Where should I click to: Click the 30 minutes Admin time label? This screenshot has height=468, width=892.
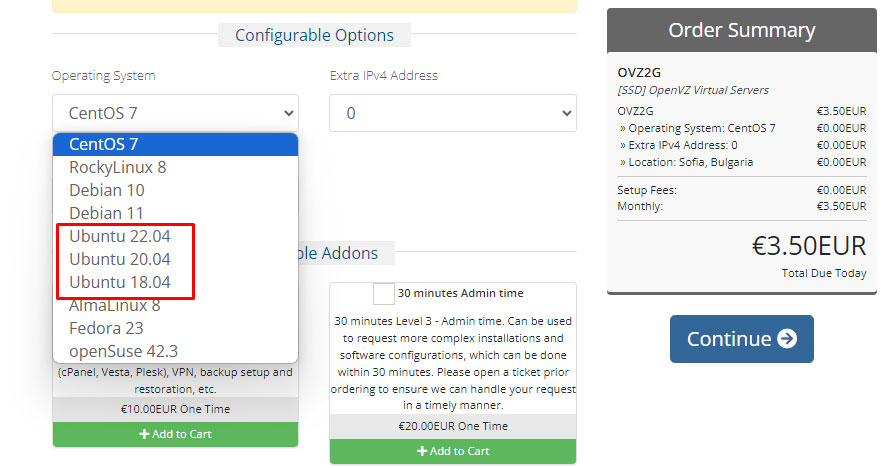tap(460, 293)
